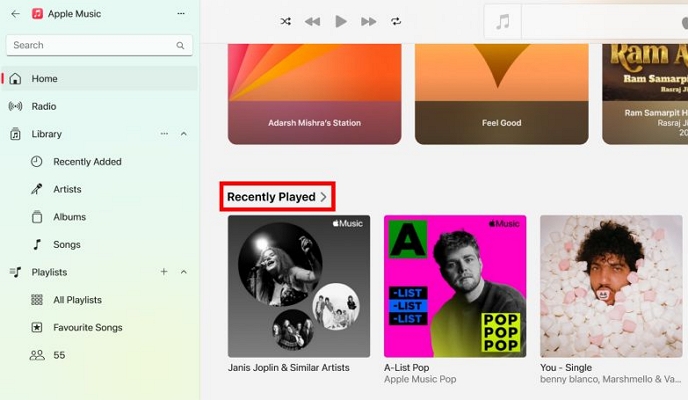The image size is (688, 400).
Task: Click the Radio broadcast icon
Action: [x=15, y=106]
